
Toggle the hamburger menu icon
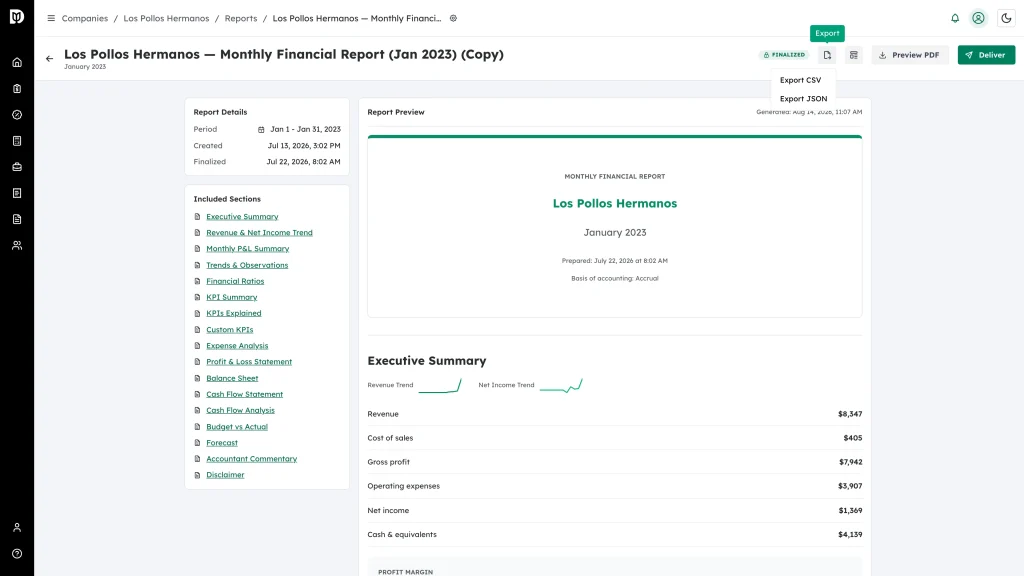pyautogui.click(x=51, y=18)
